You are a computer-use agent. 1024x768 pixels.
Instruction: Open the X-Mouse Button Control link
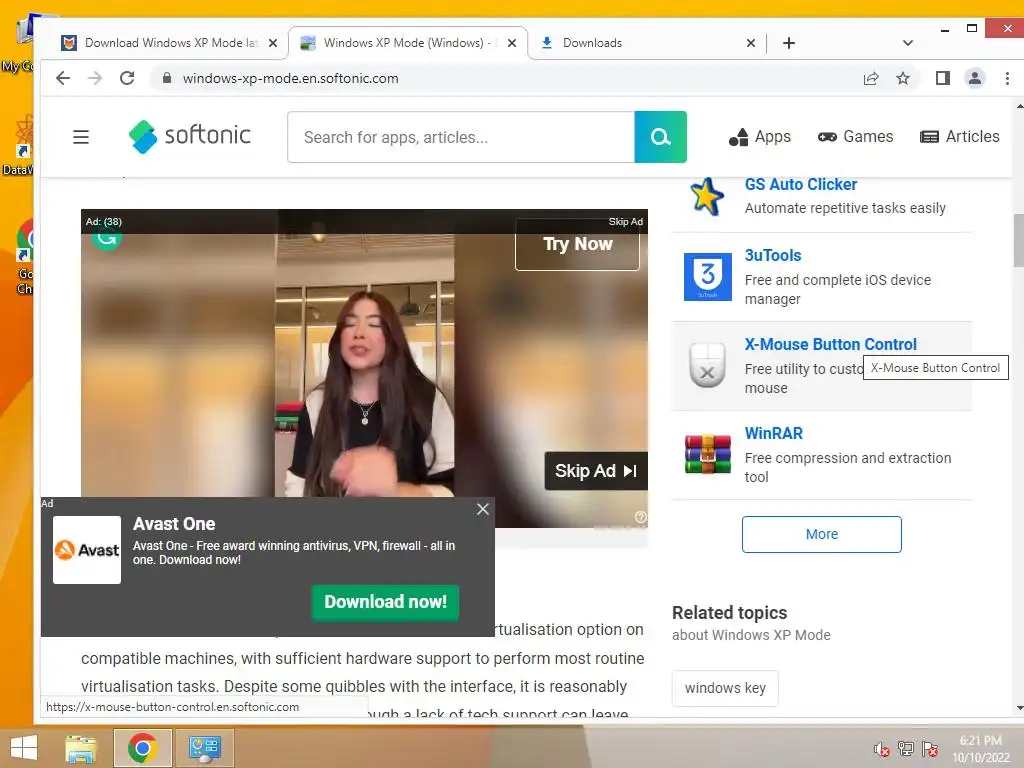click(x=831, y=344)
